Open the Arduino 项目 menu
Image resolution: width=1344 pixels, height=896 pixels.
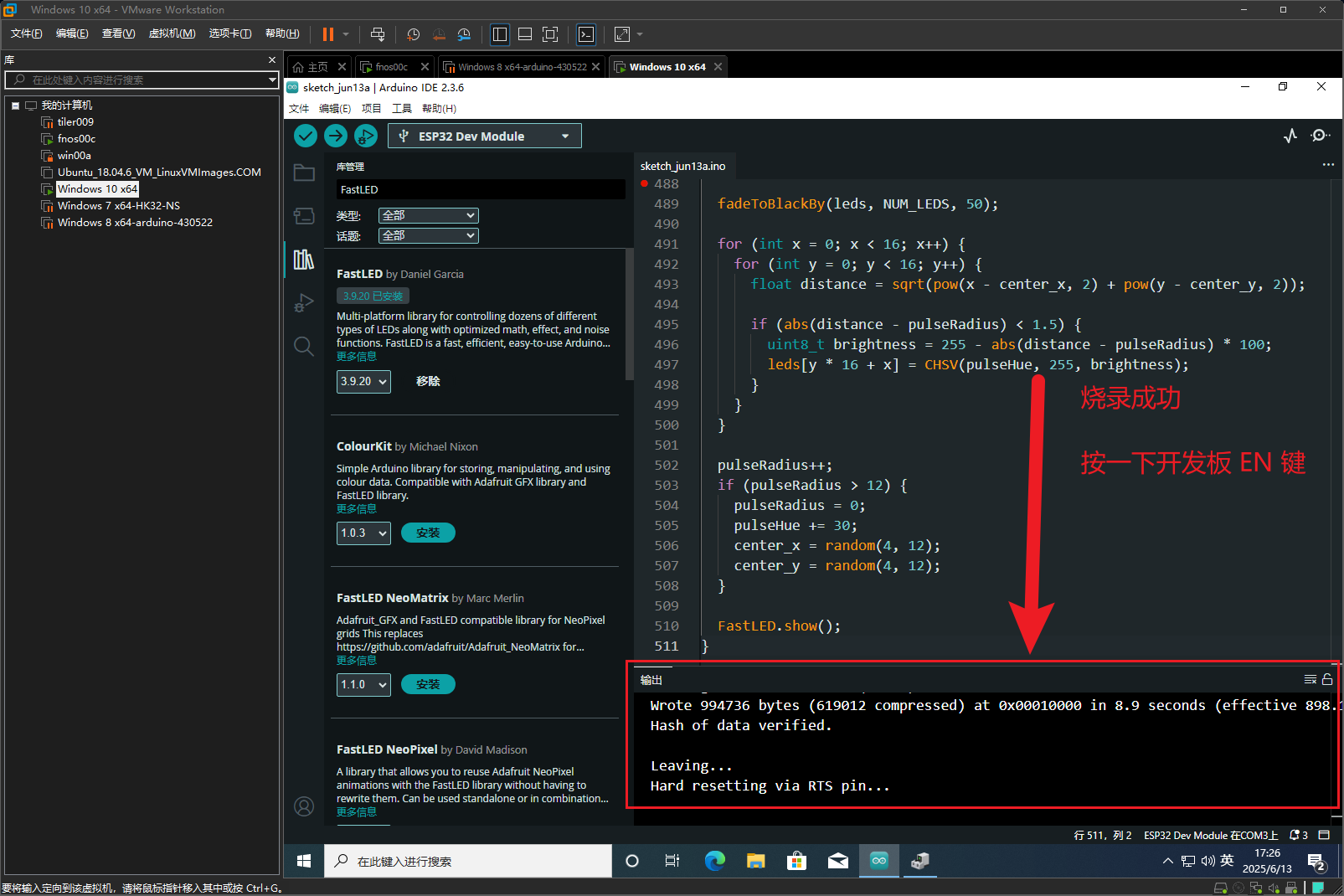371,108
